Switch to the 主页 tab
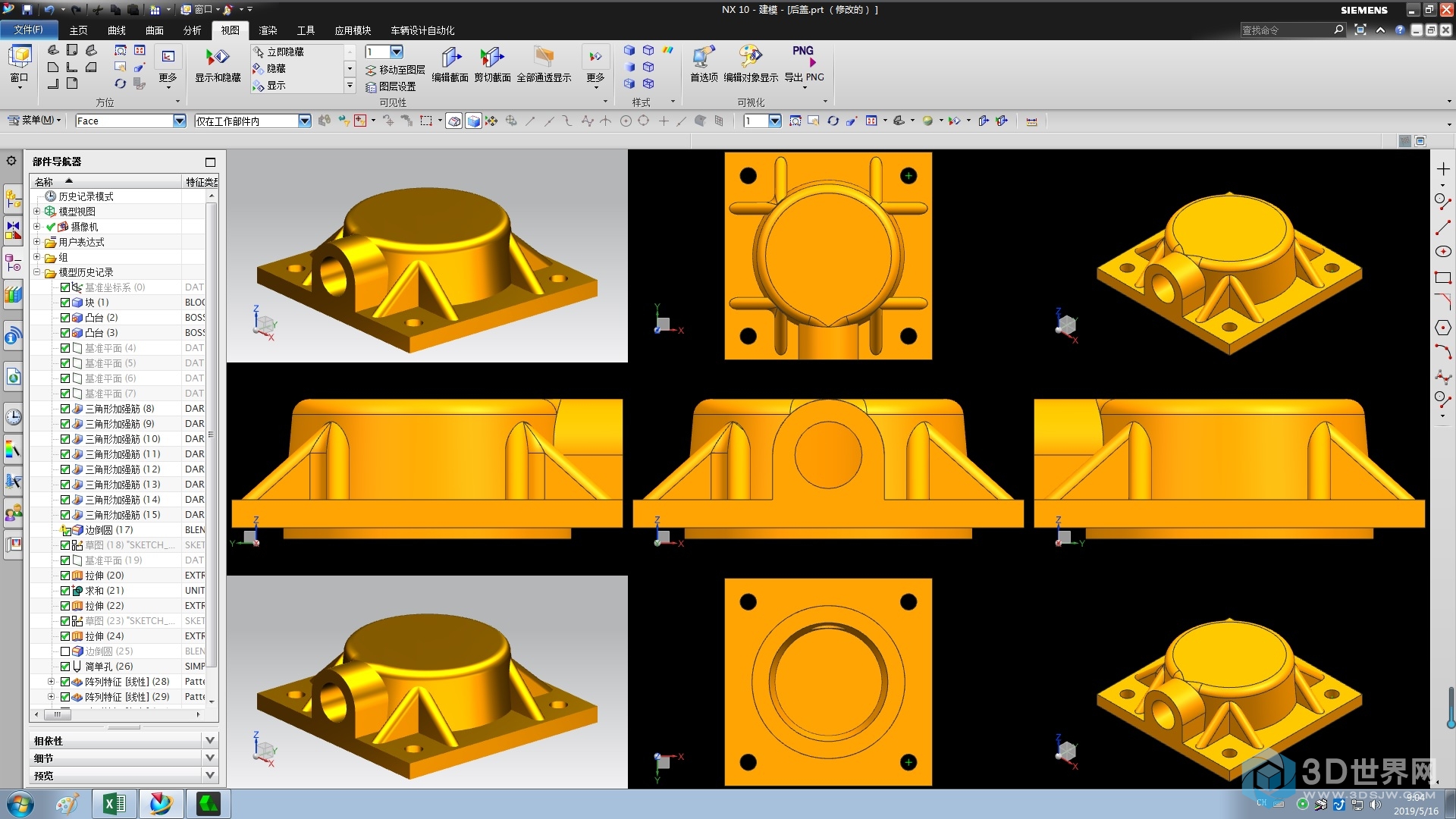This screenshot has width=1456, height=819. click(78, 30)
